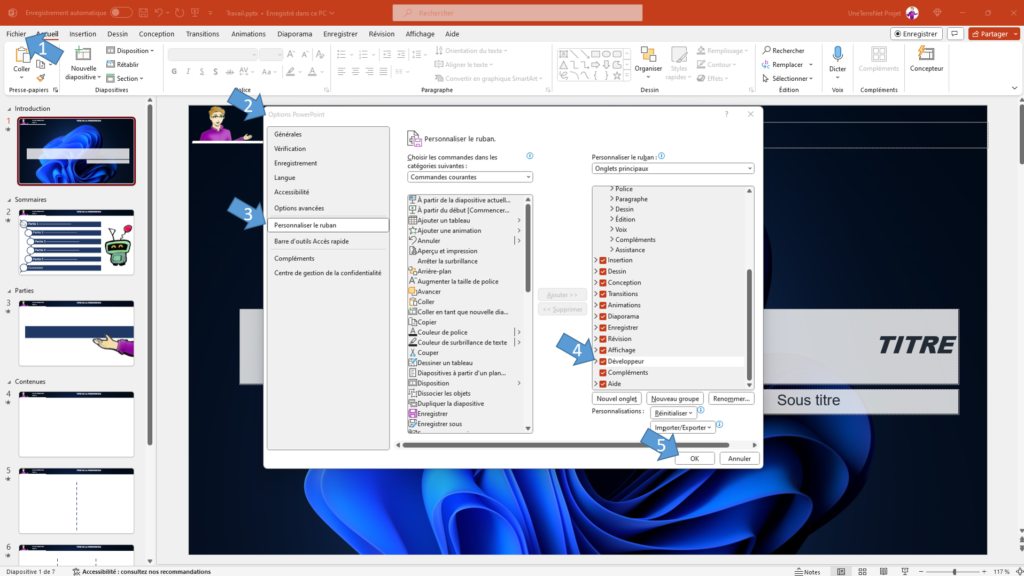Uncheck the Animations checkbox
This screenshot has width=1024, height=576.
[x=603, y=305]
